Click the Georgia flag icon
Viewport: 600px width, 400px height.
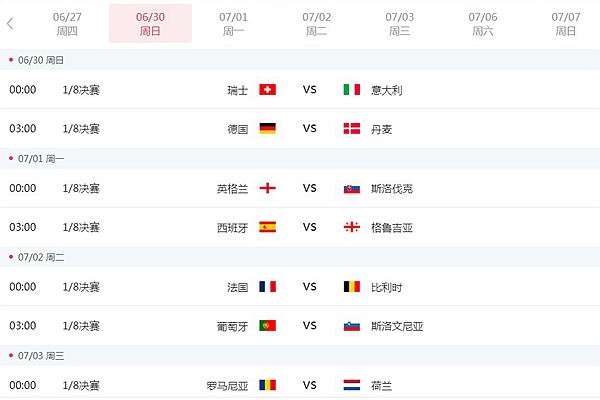[352, 227]
